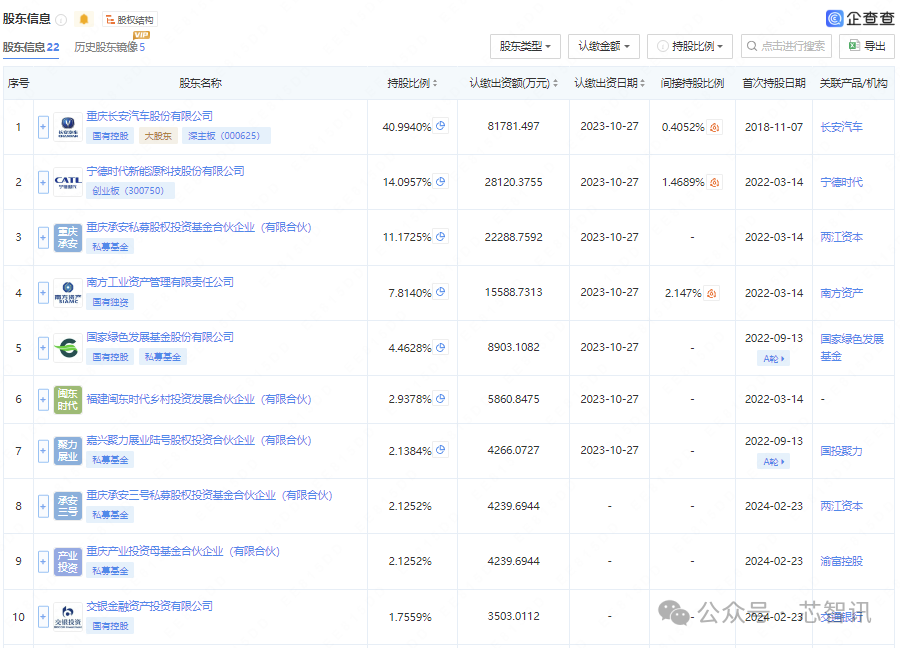Open link 福建闽东时代乡村投资发展合伙企业
900x648 pixels.
tap(199, 399)
